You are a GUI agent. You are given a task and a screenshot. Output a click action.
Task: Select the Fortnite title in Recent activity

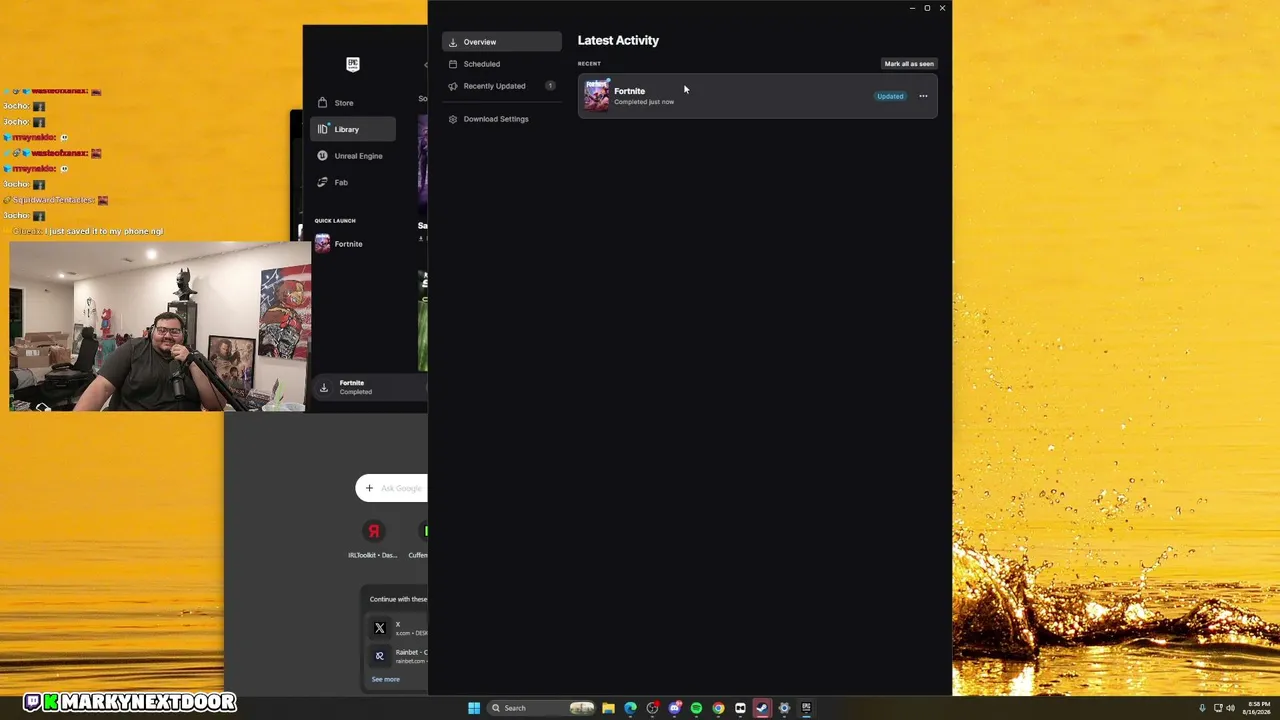pyautogui.click(x=629, y=91)
